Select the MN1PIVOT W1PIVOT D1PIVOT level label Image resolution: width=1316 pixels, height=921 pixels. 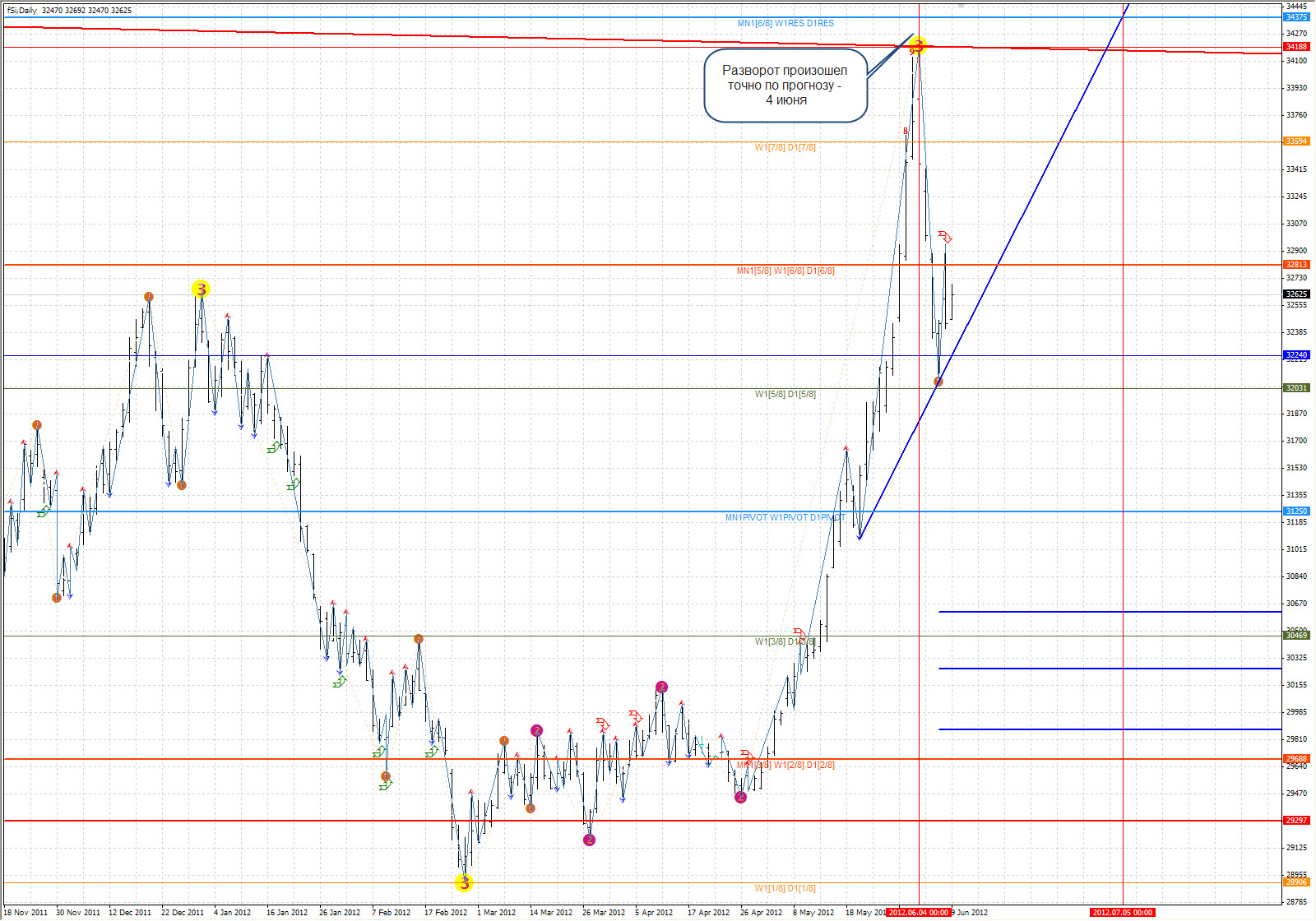tap(785, 518)
